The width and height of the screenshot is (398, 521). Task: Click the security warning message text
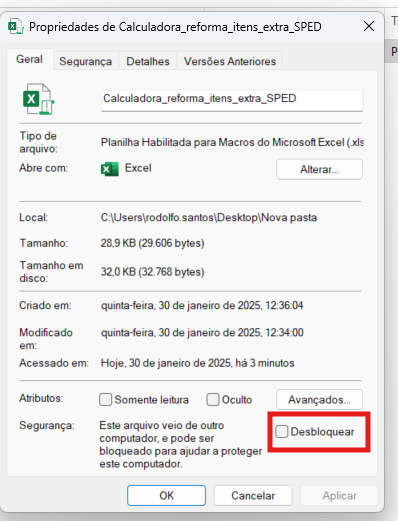pyautogui.click(x=180, y=445)
